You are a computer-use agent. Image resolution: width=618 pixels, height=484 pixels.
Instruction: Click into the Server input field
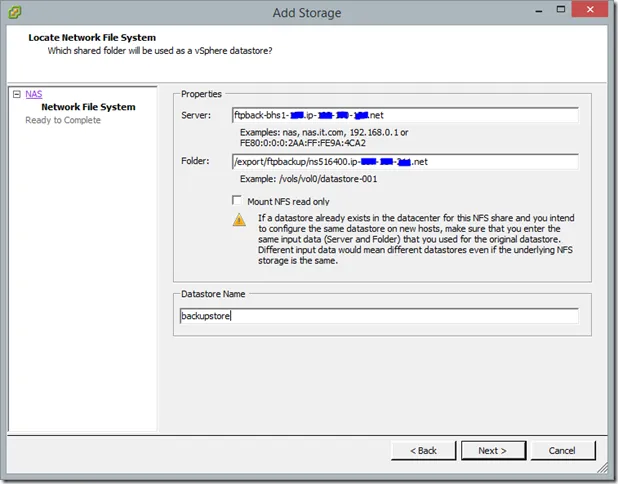pos(405,115)
